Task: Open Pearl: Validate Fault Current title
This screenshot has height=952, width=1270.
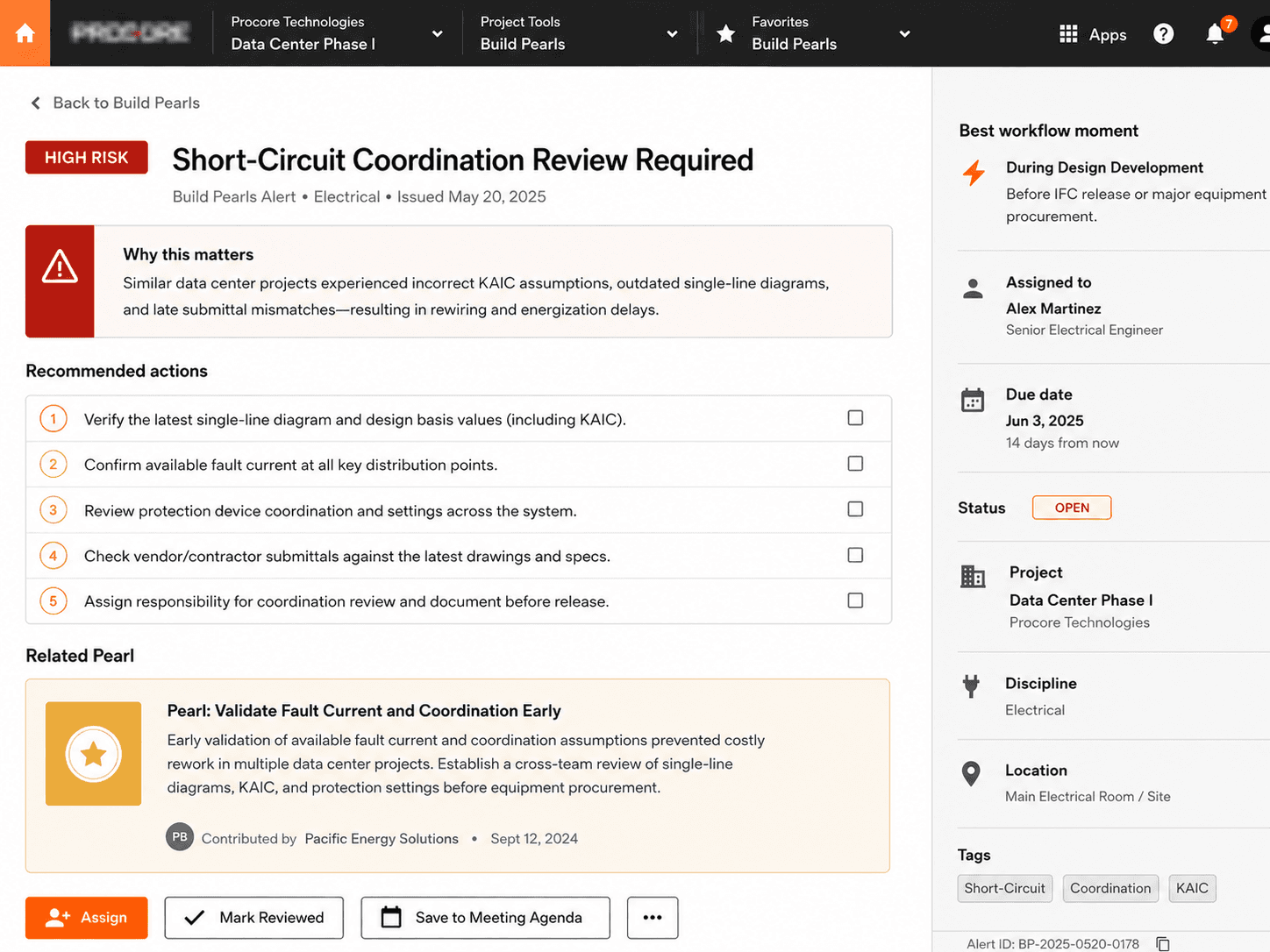Action: click(364, 711)
